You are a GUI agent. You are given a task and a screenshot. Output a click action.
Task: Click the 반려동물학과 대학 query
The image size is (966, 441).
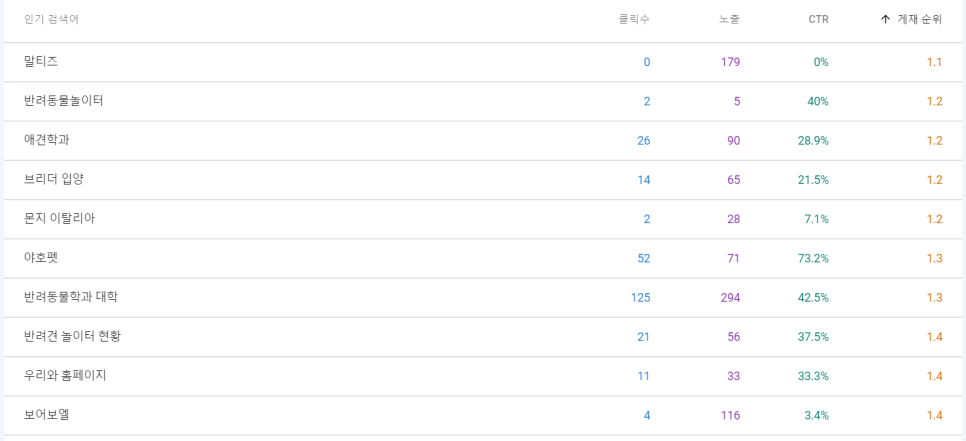tap(71, 297)
